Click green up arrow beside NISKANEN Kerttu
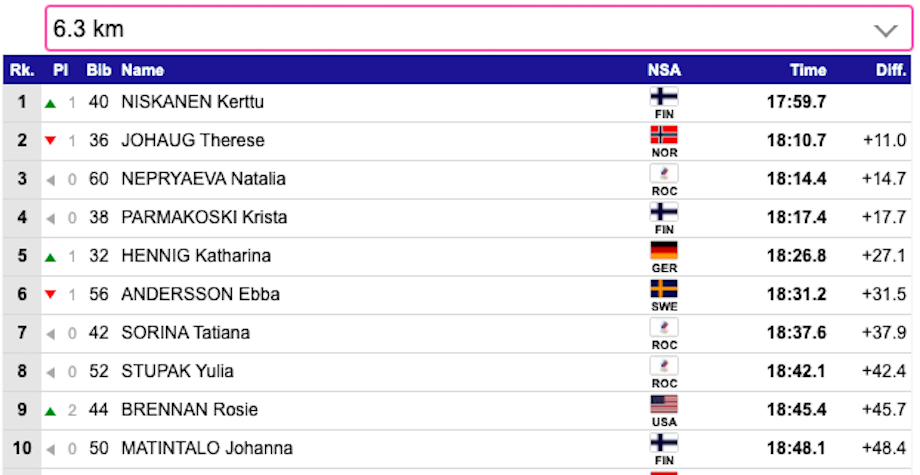 50,104
